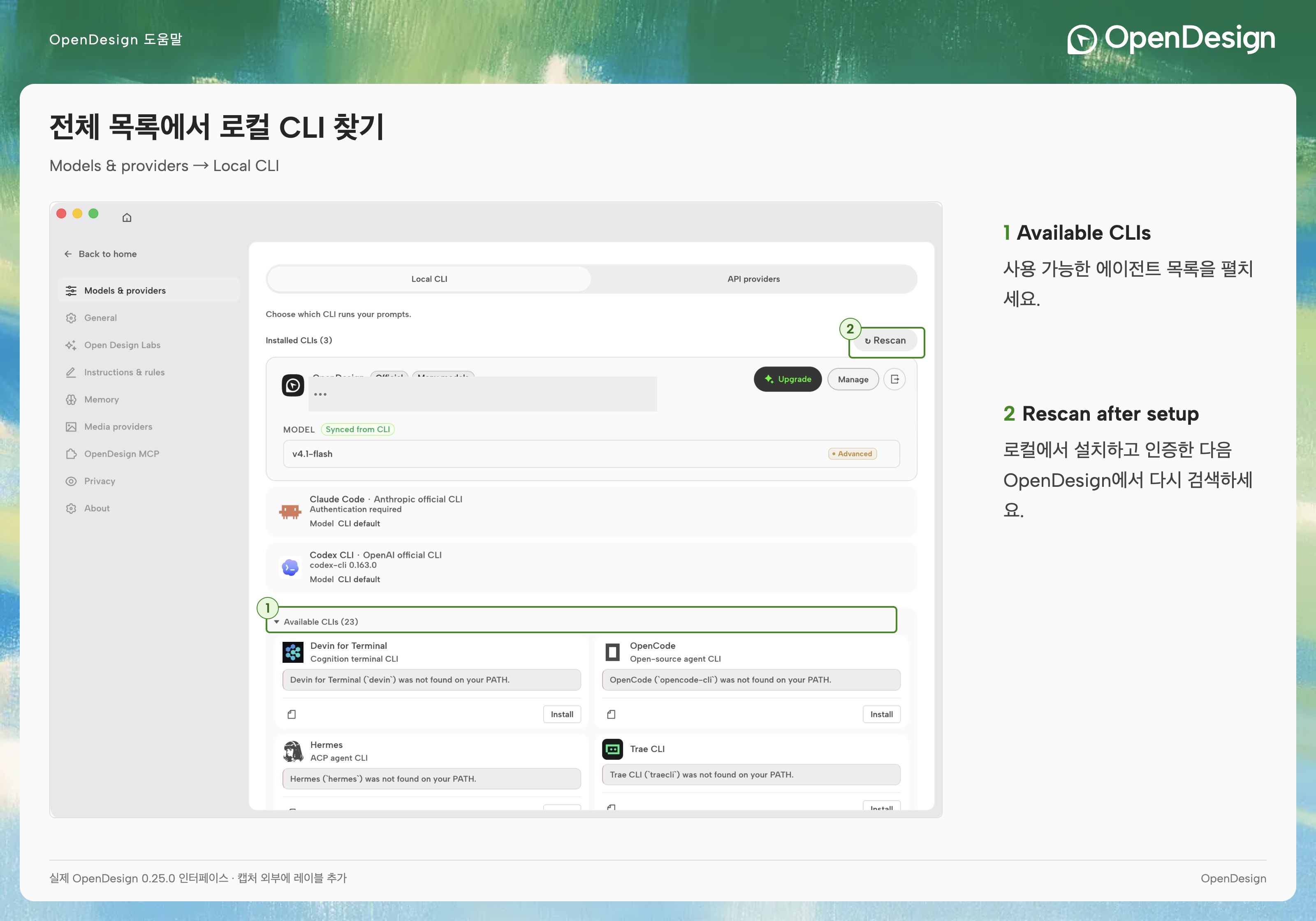1316x921 pixels.
Task: Open the v4.1-flash model dropdown
Action: 591,454
